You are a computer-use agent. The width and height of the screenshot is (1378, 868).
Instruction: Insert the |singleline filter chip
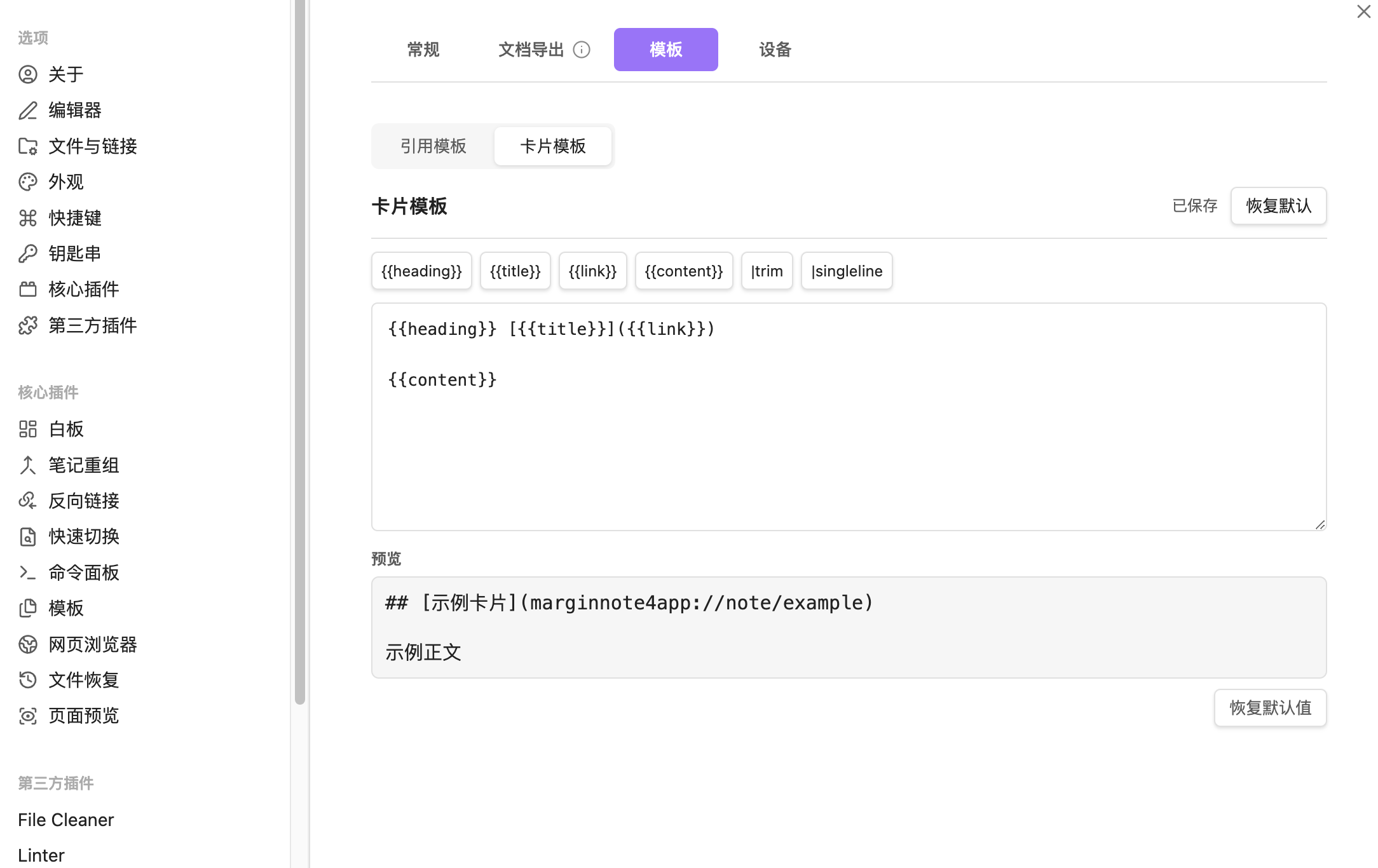(x=847, y=271)
